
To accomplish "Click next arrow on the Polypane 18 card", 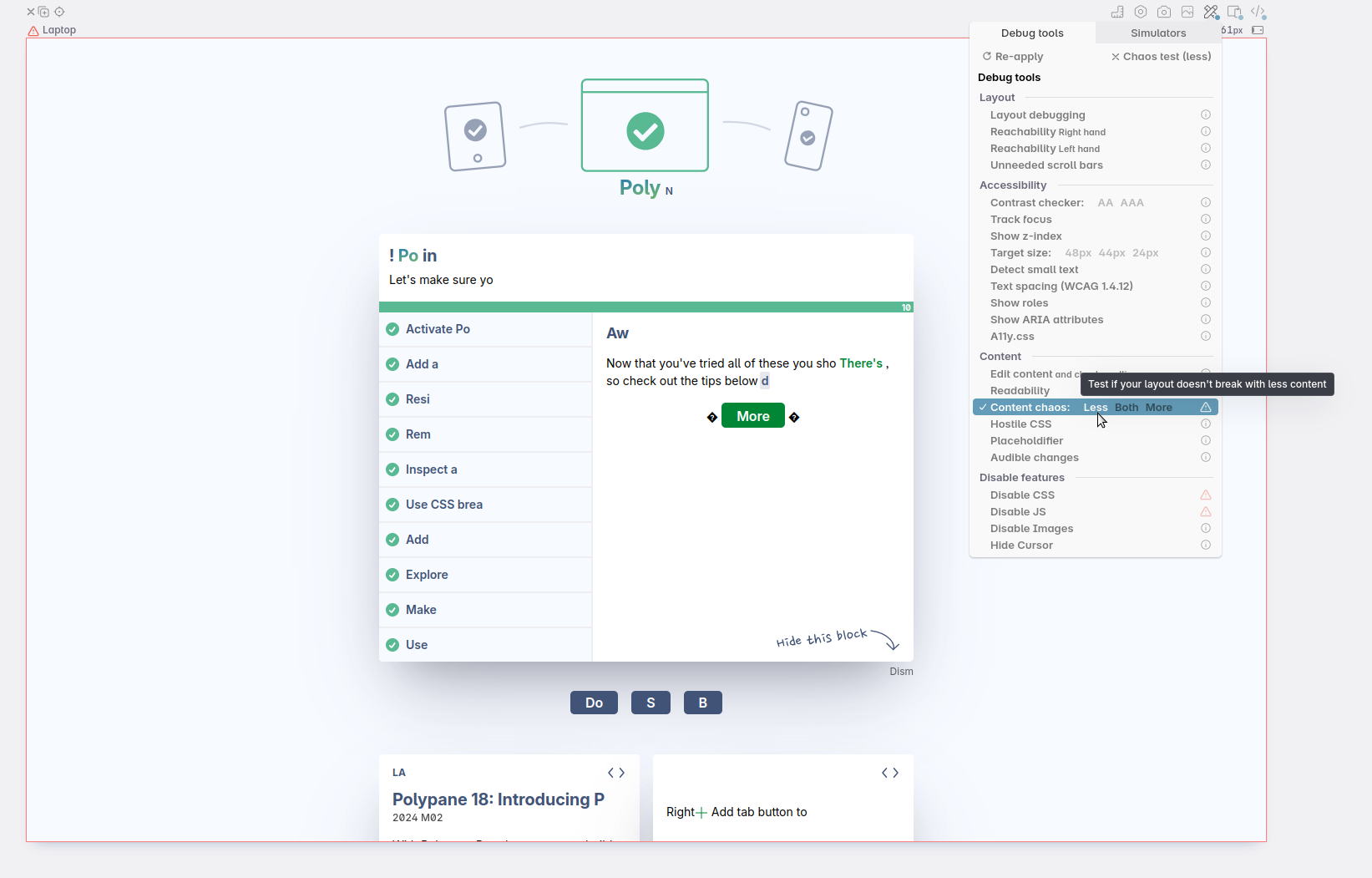I will [621, 773].
